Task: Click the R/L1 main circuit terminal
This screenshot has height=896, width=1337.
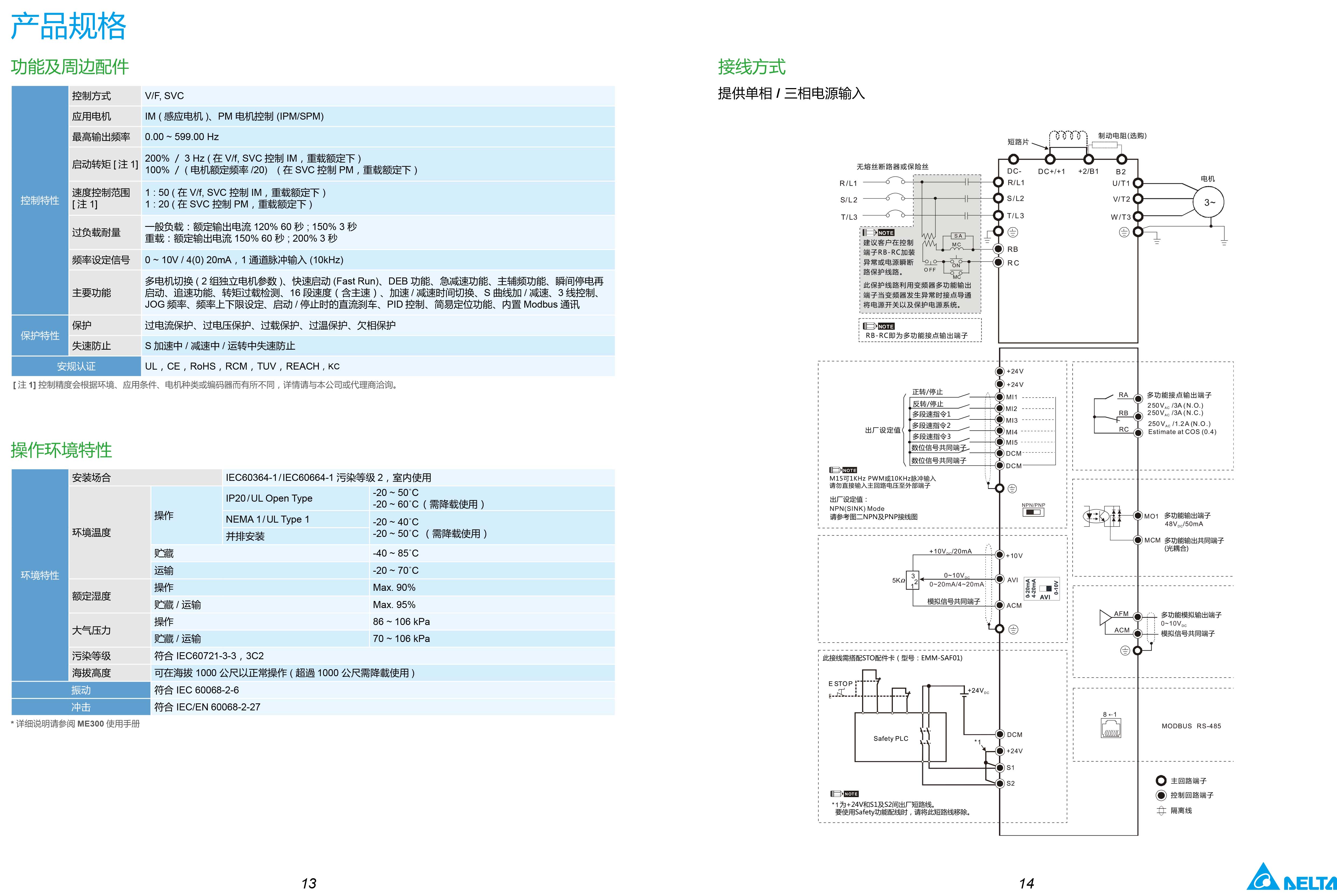Action: click(x=998, y=182)
